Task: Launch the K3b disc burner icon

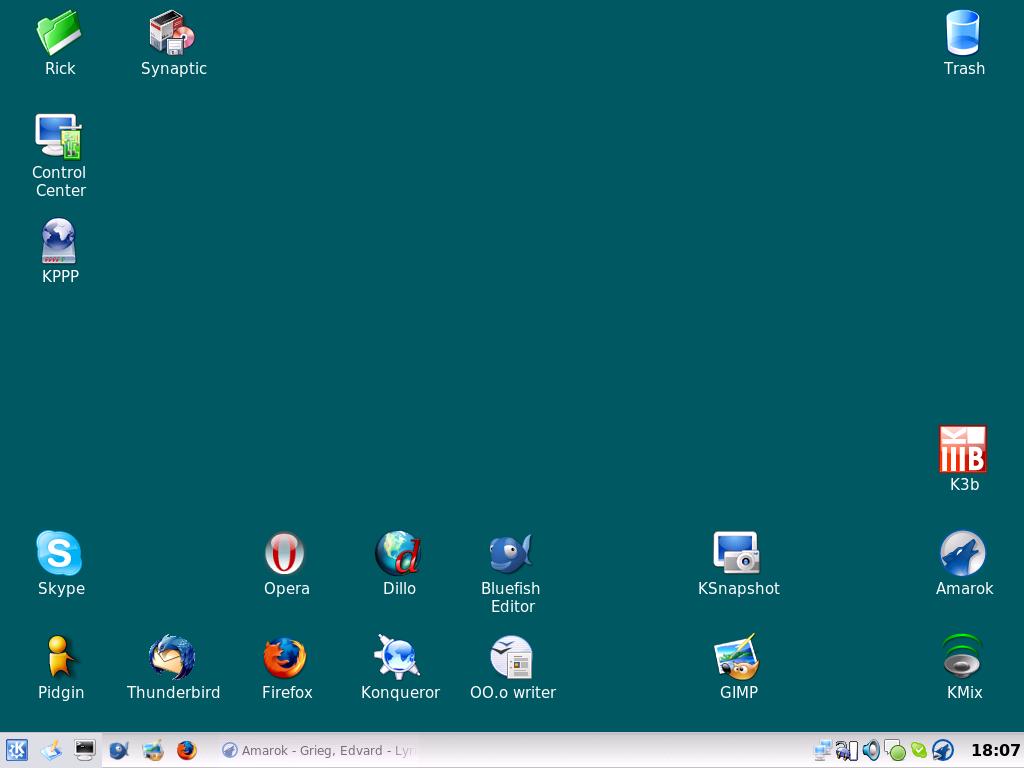Action: point(963,449)
